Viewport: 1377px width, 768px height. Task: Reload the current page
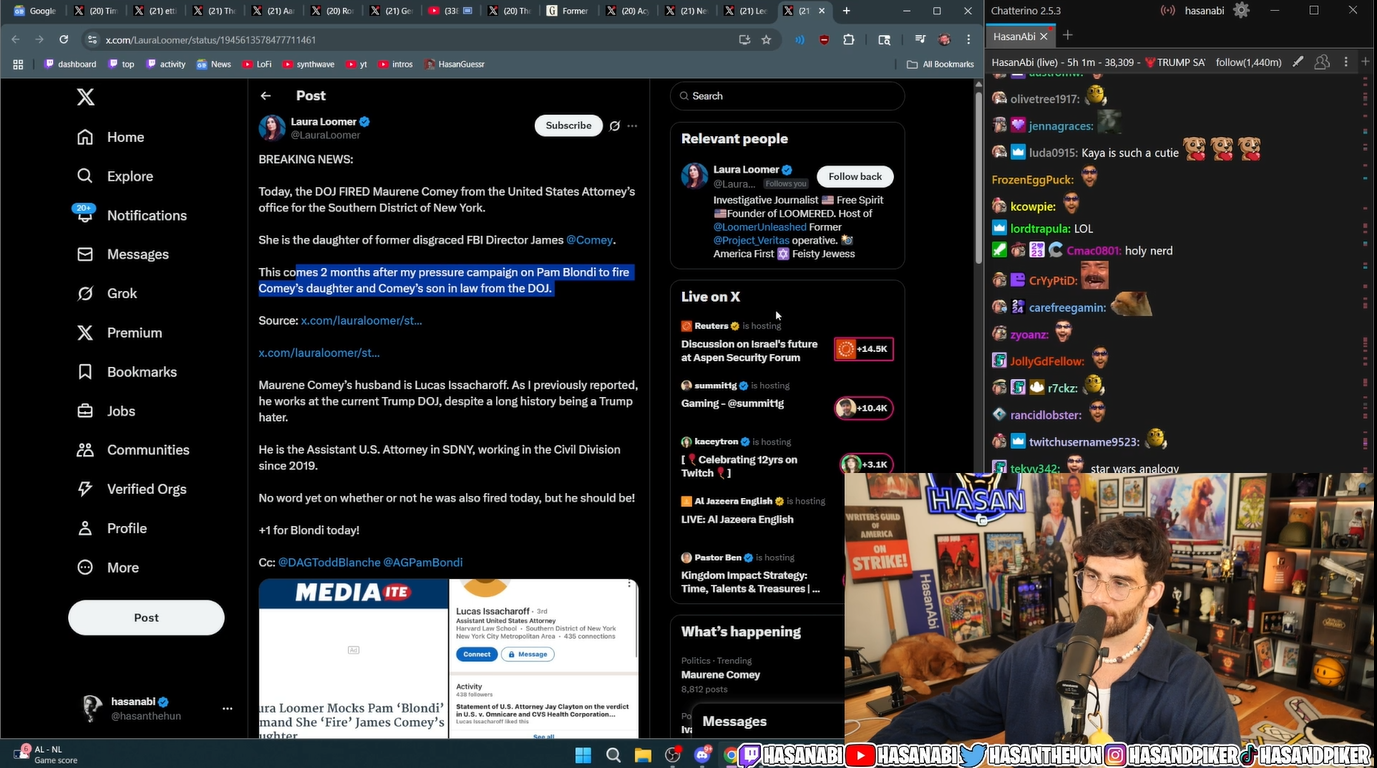[63, 39]
